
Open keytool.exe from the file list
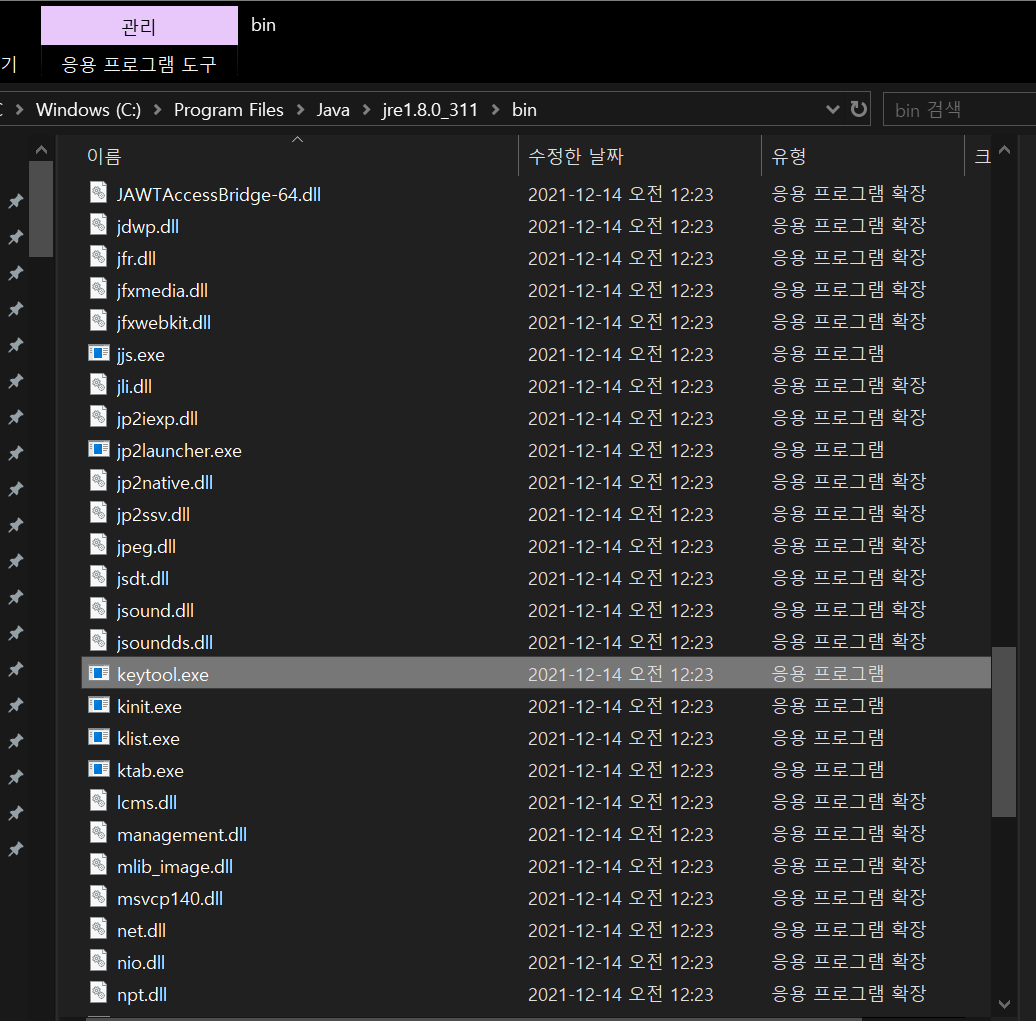click(x=162, y=674)
